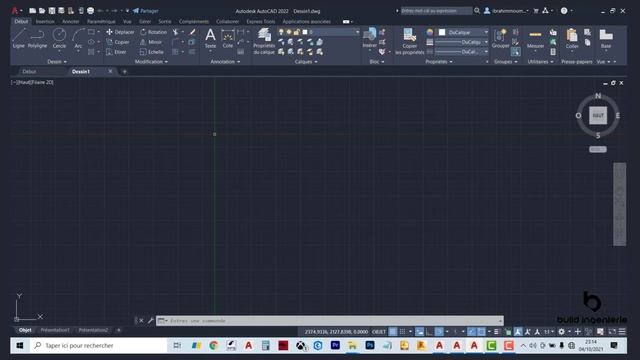640x360 pixels.
Task: Click the customization hamburger icon in status bar
Action: coord(622,332)
